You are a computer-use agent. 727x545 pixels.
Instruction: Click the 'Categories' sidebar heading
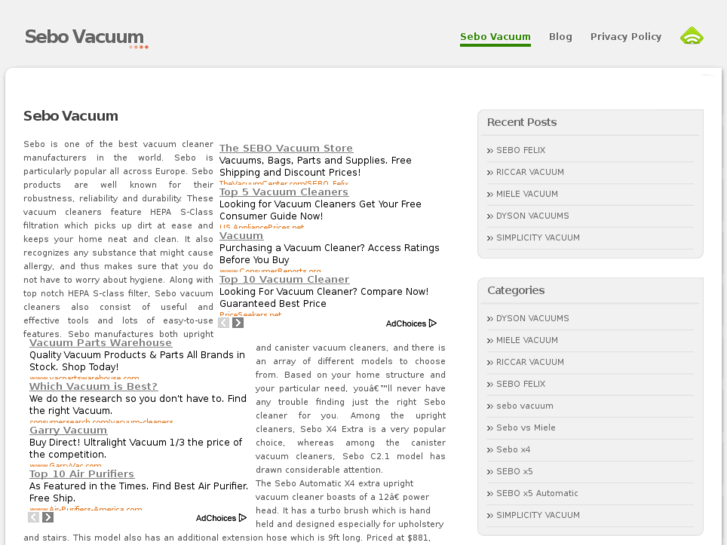516,290
